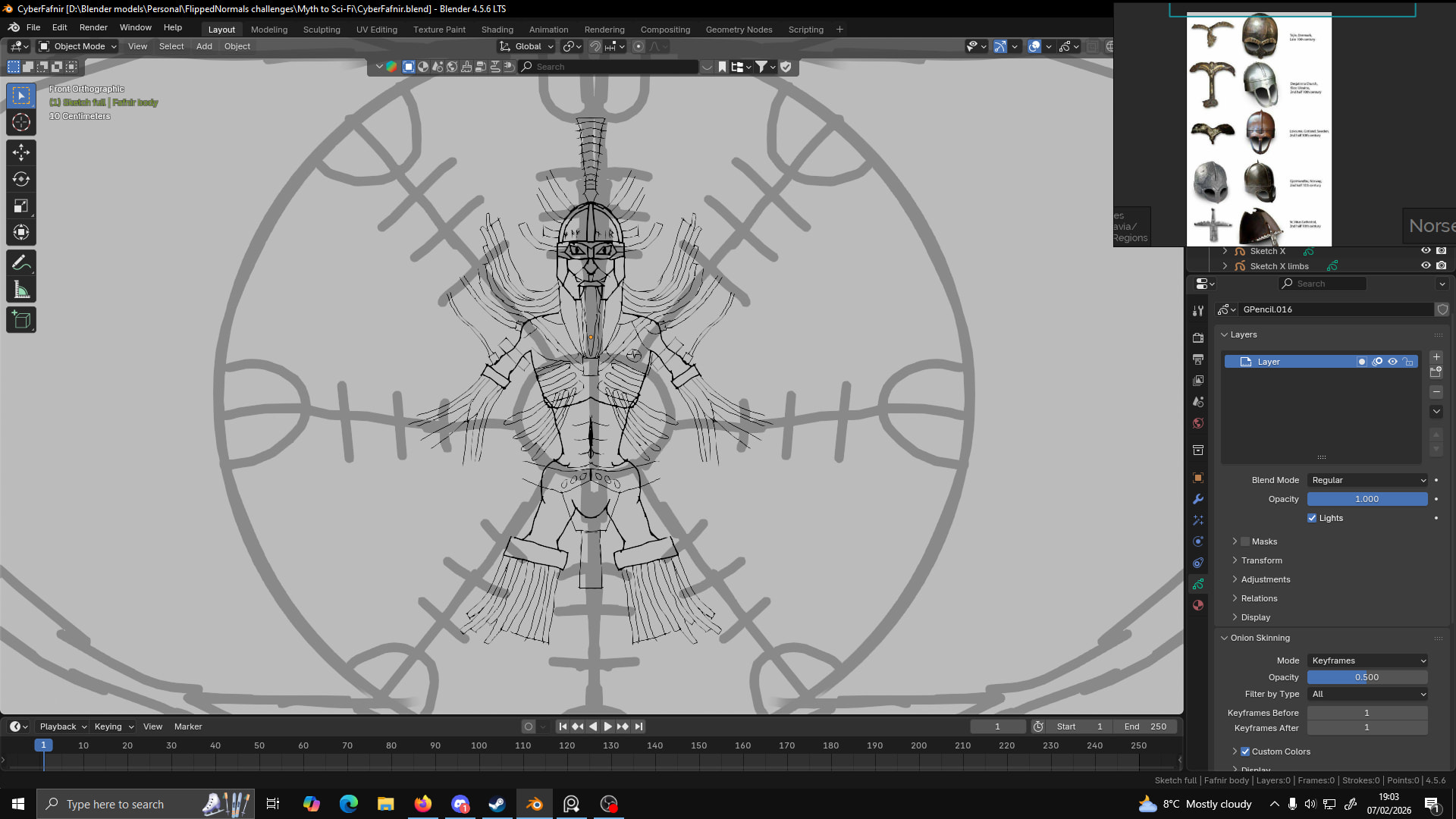Hide the Sketch X limbs object
The image size is (1456, 819).
tap(1426, 266)
